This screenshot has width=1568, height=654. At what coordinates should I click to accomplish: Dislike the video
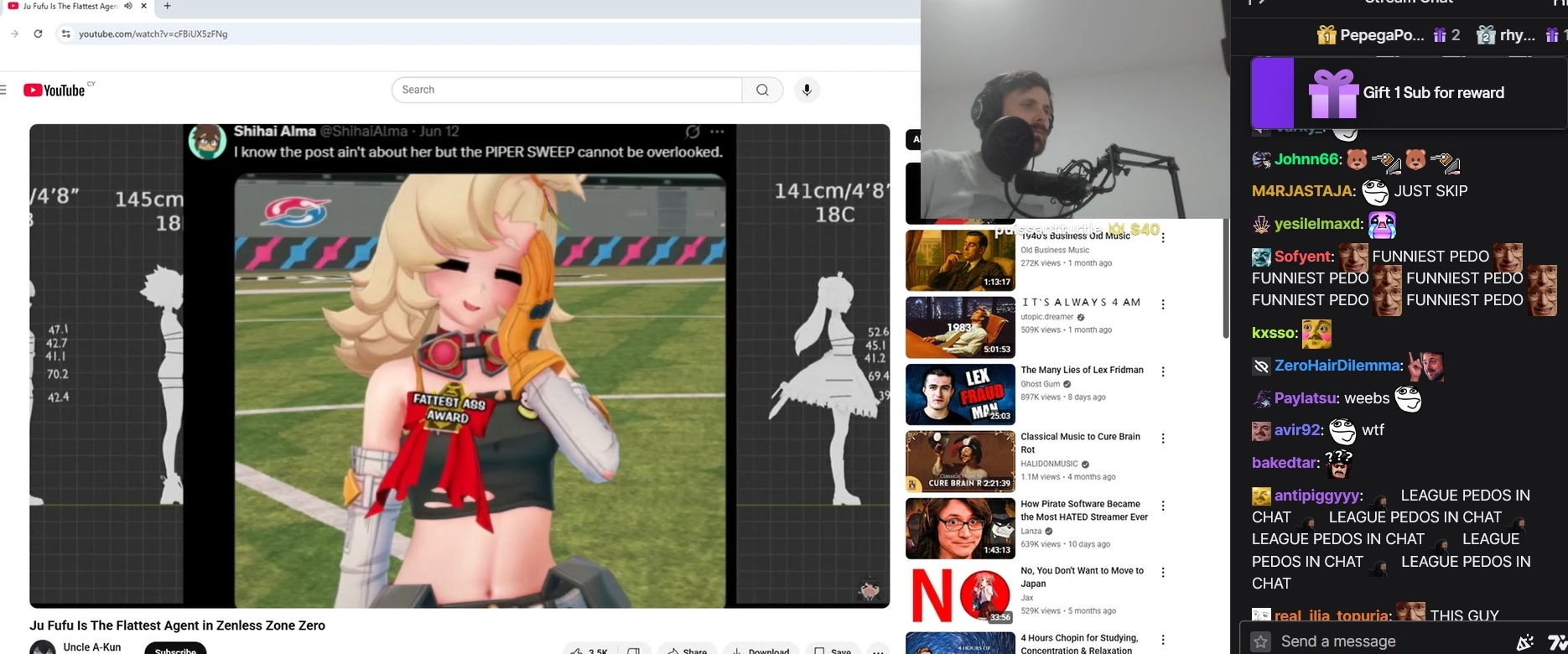tap(635, 650)
